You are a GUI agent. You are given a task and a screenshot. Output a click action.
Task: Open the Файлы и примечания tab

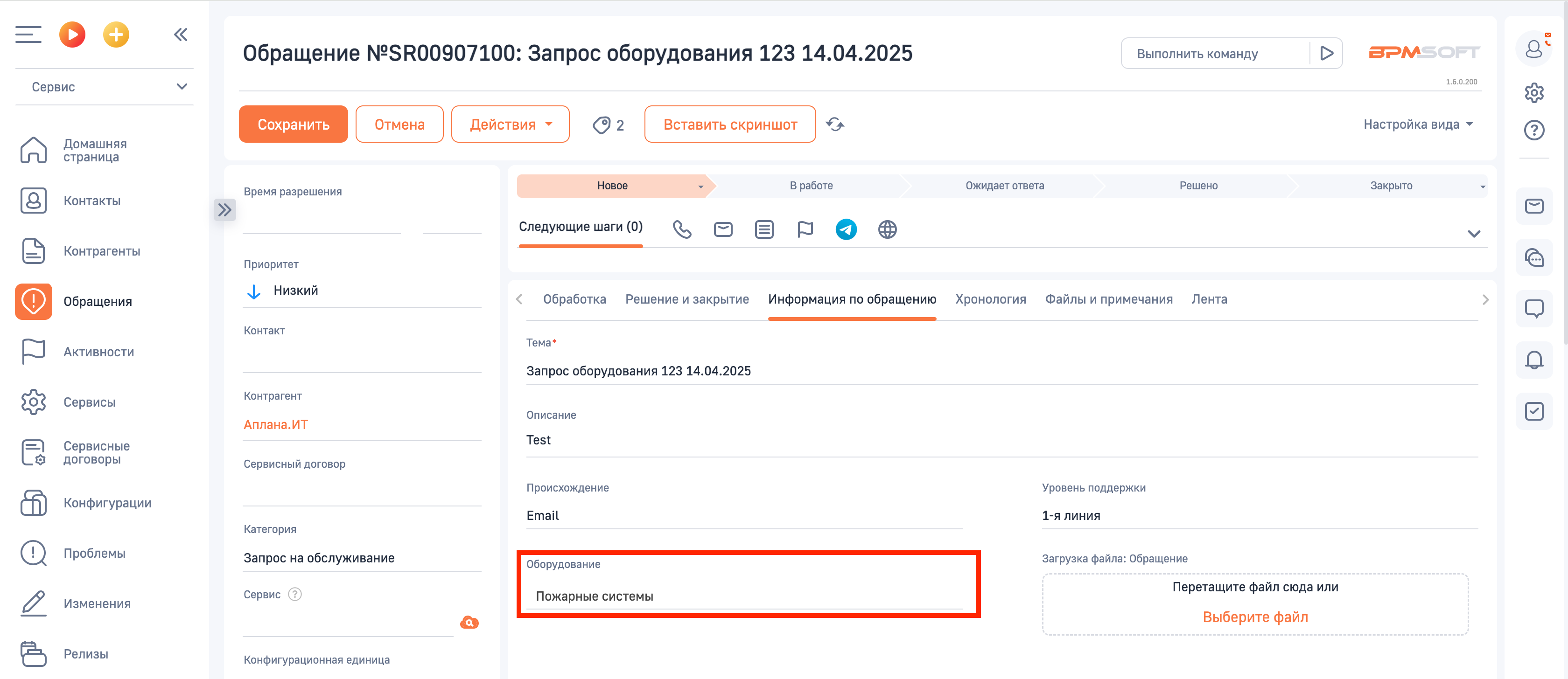[1109, 299]
